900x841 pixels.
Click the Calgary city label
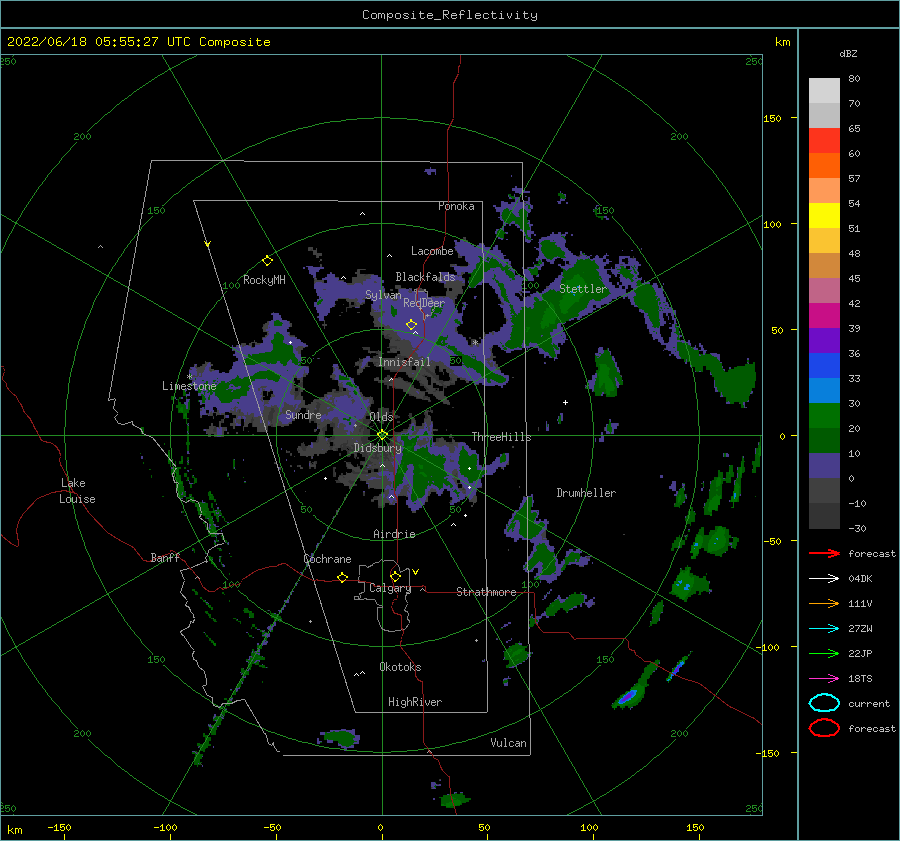click(x=390, y=588)
